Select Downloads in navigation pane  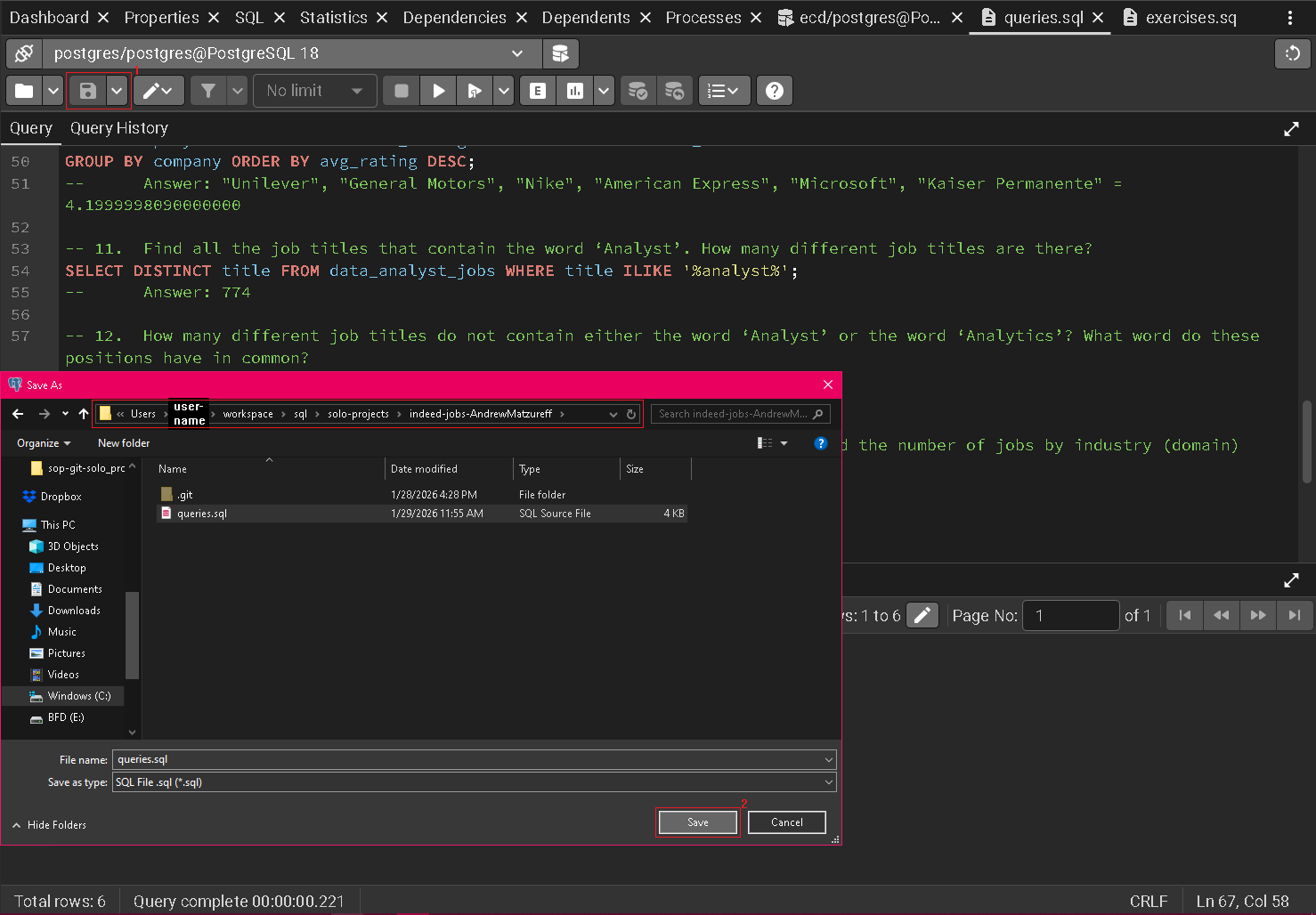[x=74, y=611]
